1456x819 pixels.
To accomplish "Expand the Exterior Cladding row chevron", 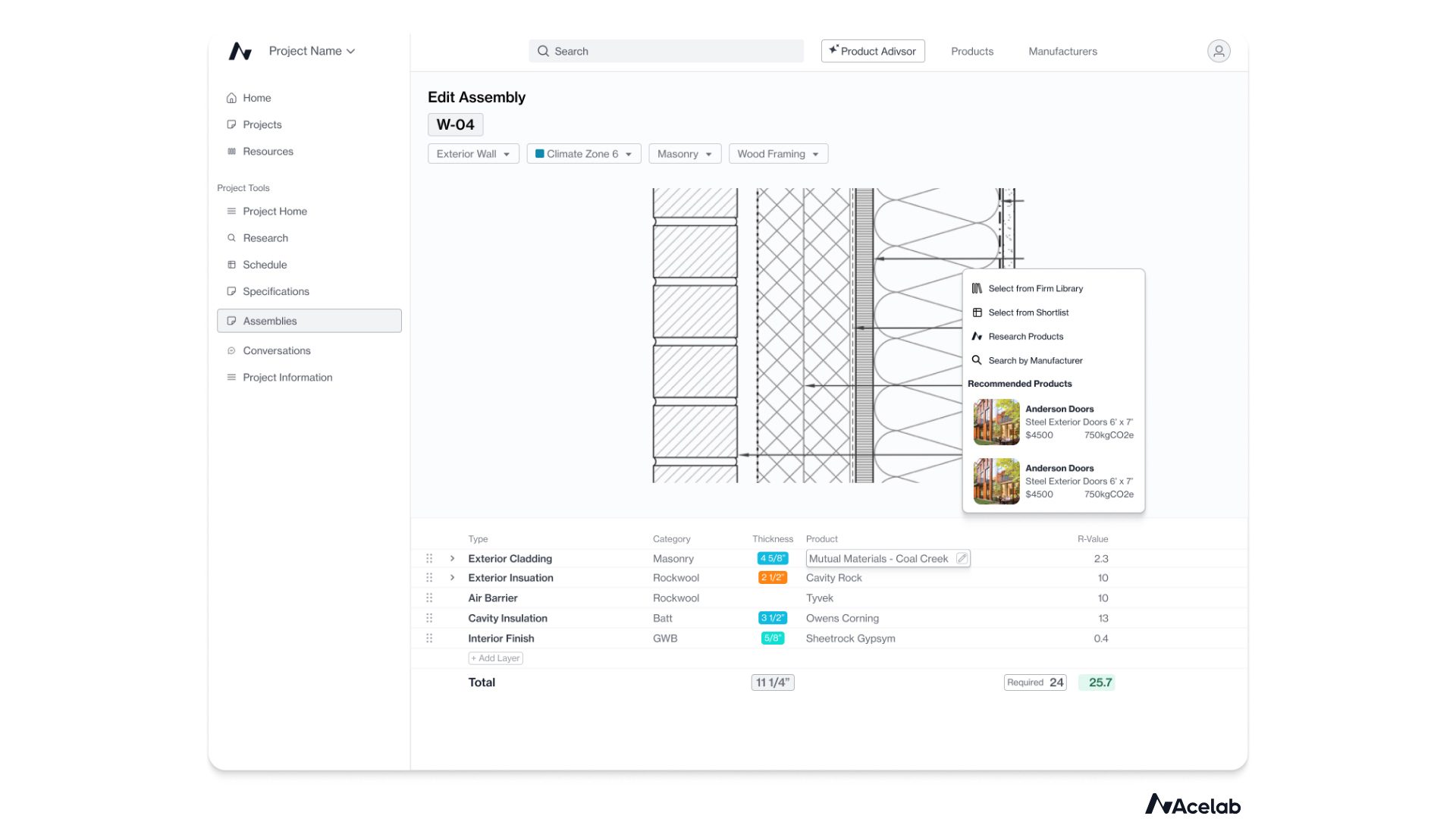I will click(452, 558).
